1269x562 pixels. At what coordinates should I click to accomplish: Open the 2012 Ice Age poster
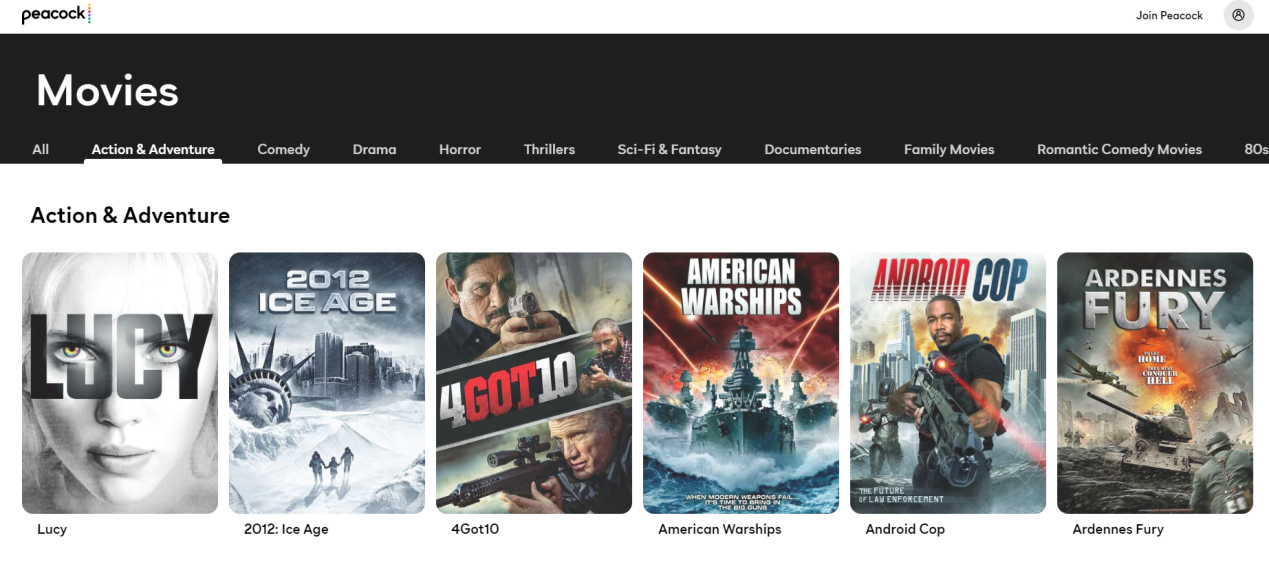click(327, 383)
